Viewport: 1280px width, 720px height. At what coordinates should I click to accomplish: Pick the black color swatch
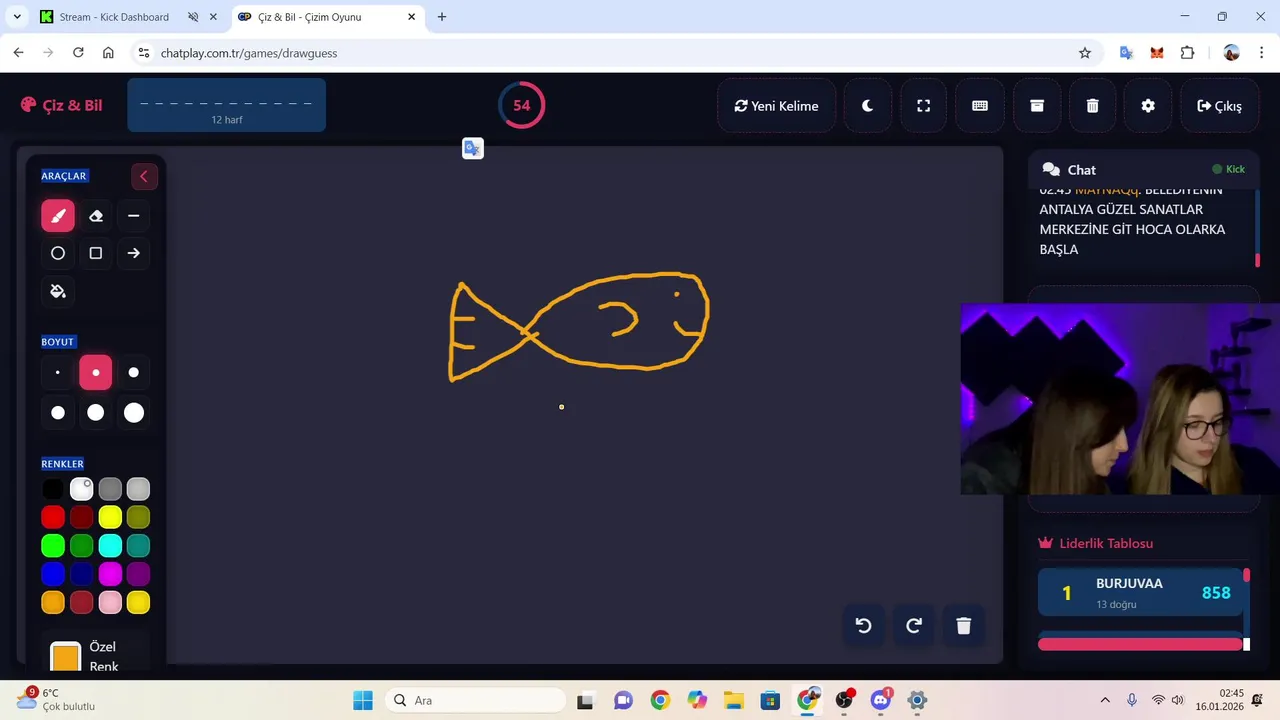tap(53, 489)
